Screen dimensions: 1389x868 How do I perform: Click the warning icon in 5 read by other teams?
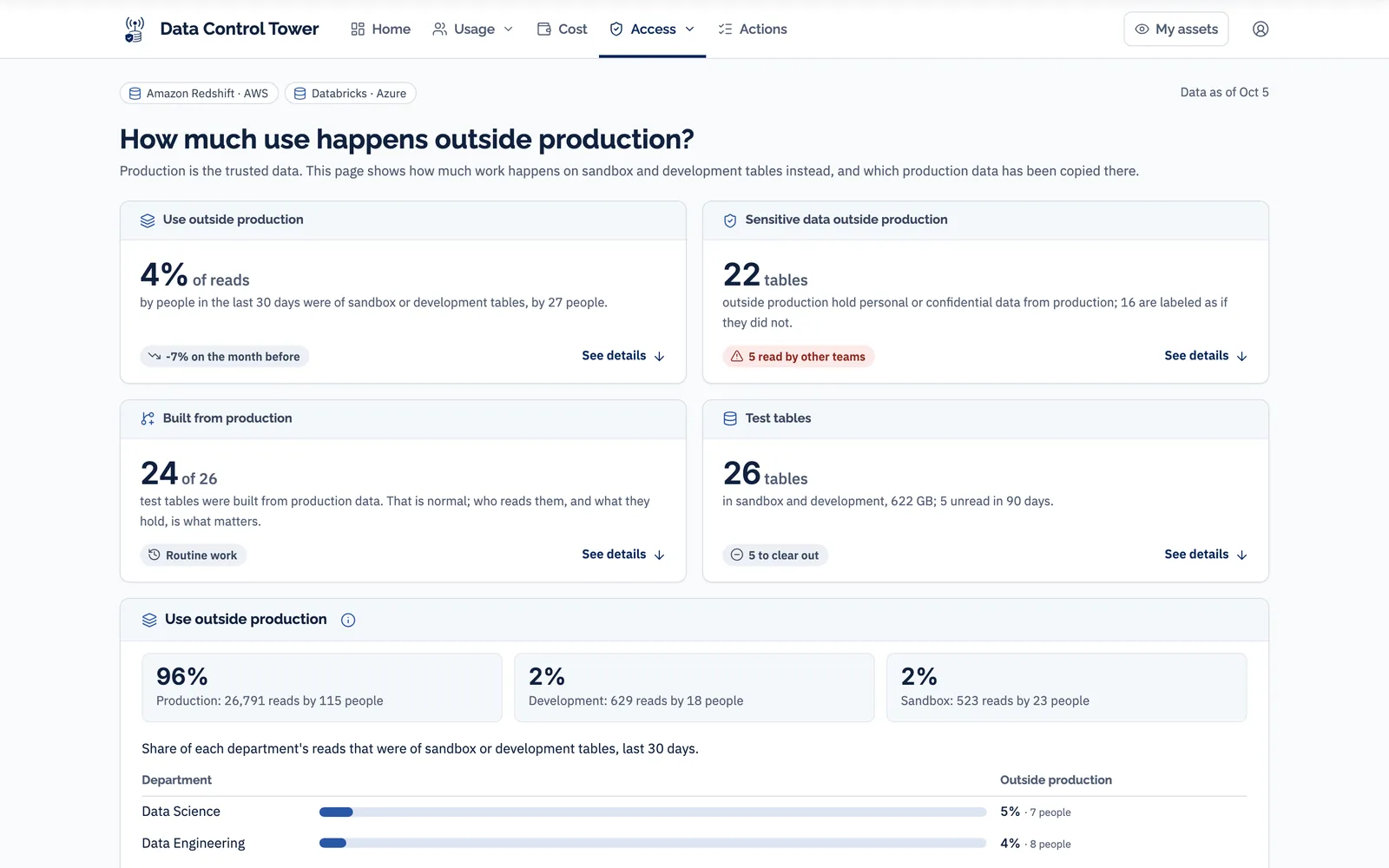click(737, 357)
